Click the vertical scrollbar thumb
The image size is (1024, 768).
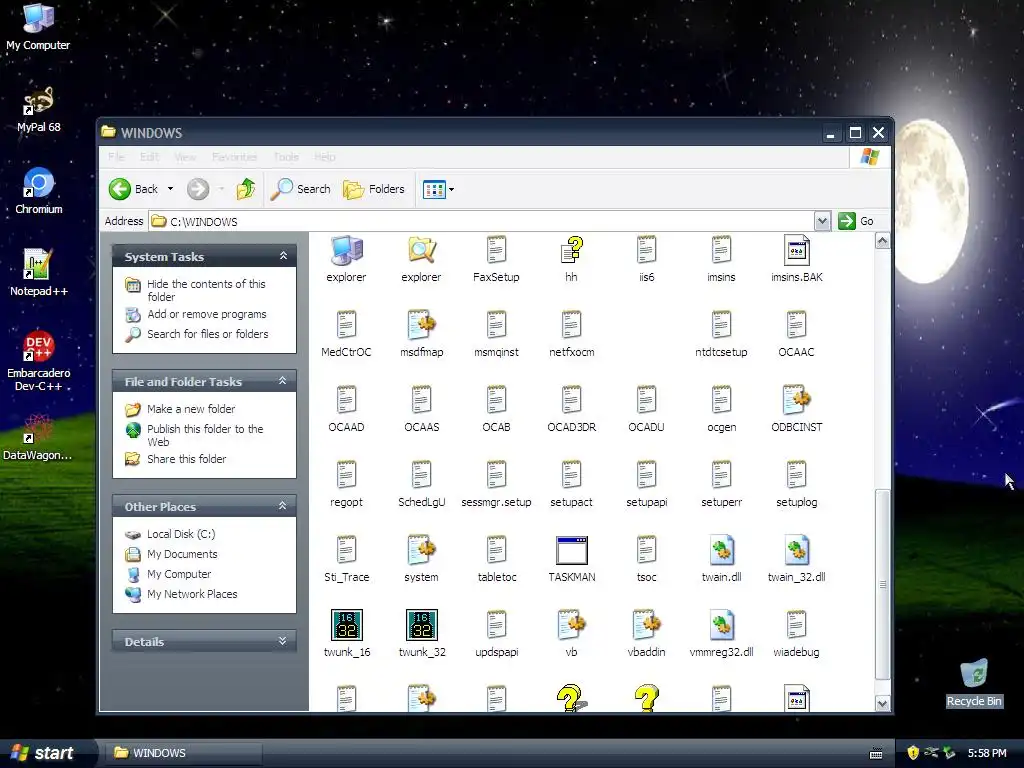pos(882,584)
